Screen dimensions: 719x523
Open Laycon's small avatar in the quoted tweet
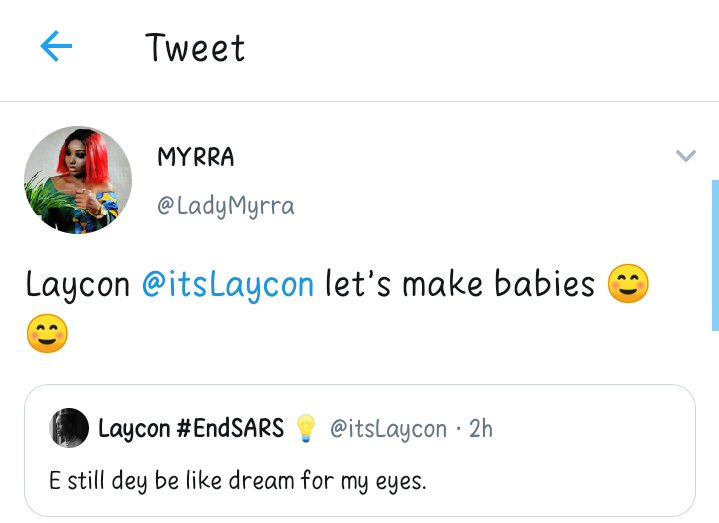pyautogui.click(x=69, y=428)
